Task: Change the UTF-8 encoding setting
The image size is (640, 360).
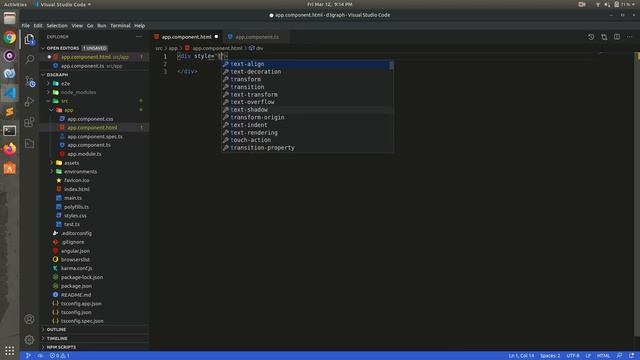Action: (573, 356)
